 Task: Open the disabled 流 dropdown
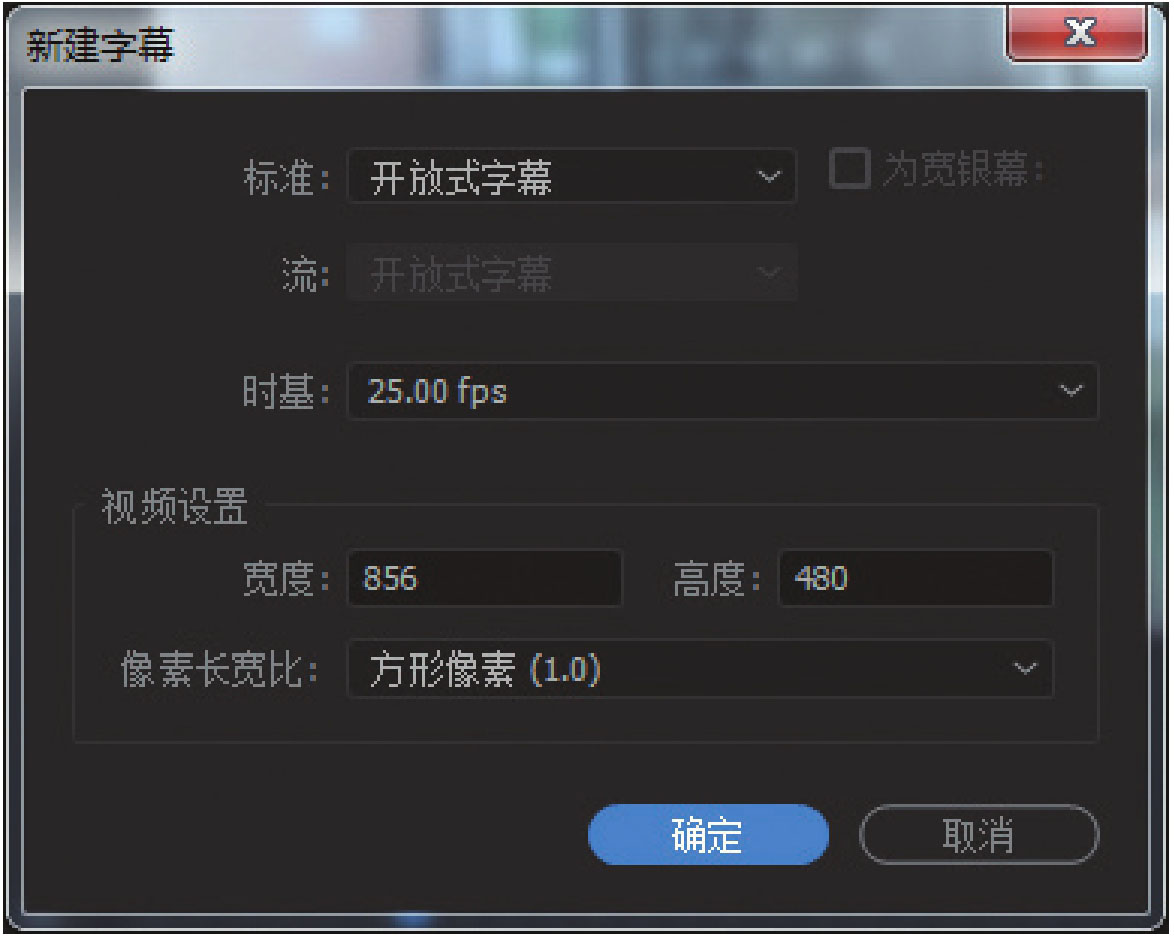(571, 272)
